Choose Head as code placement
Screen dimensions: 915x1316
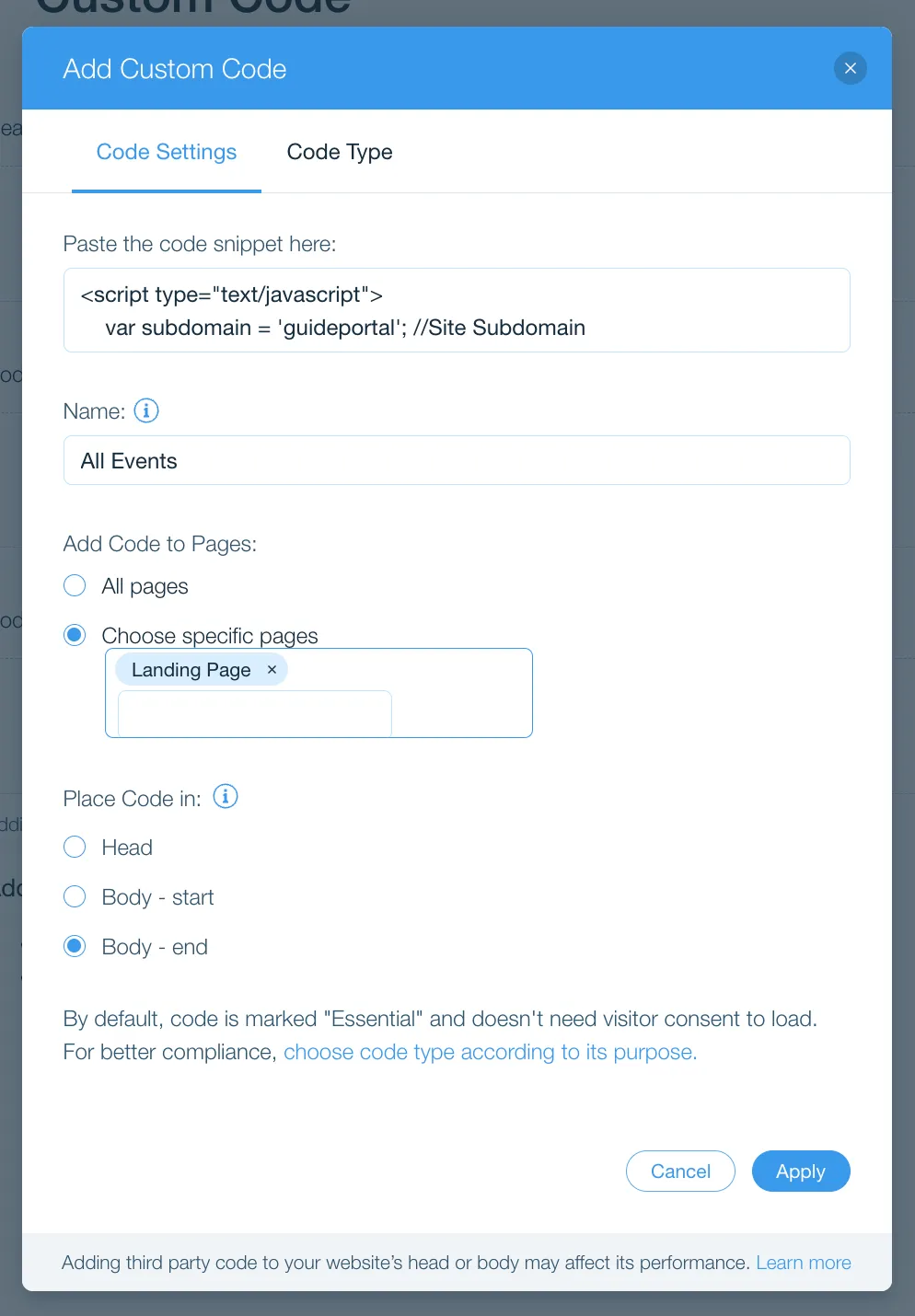[x=75, y=847]
